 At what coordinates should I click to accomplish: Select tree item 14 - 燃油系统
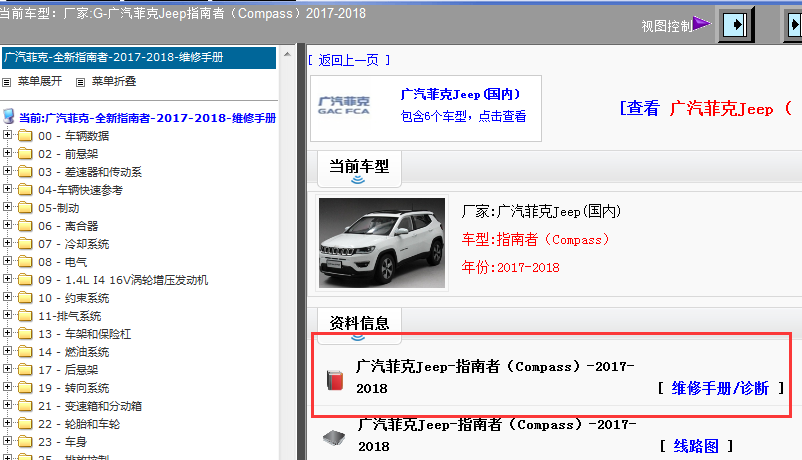point(74,352)
